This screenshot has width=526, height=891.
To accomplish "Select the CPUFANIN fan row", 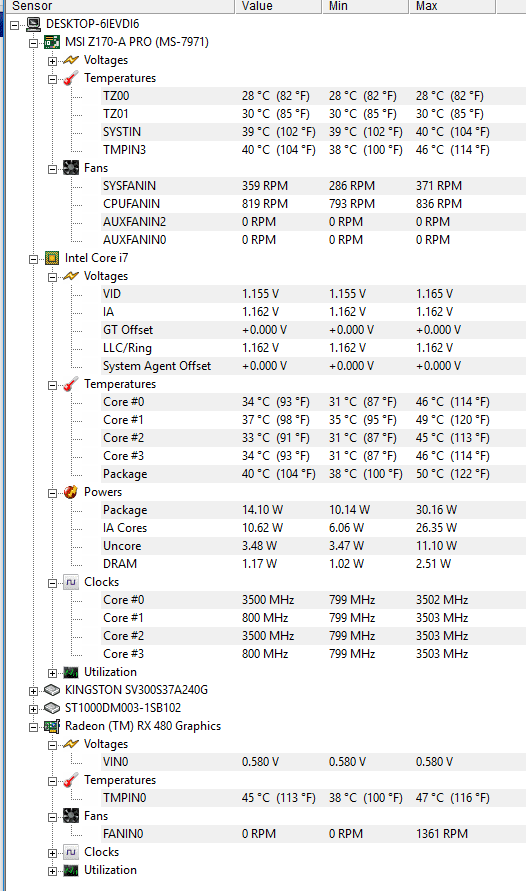I will [313, 203].
